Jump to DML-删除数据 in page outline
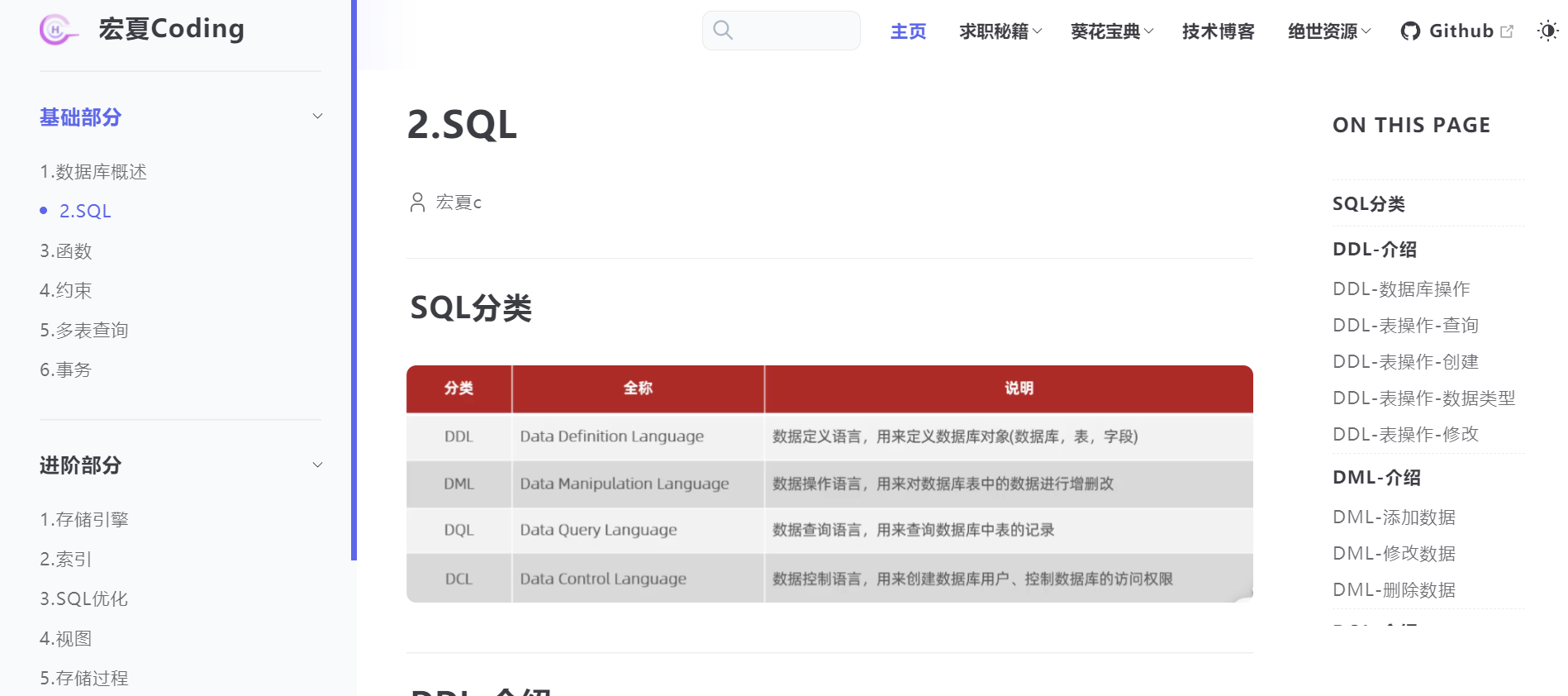The image size is (1568, 696). click(1395, 590)
